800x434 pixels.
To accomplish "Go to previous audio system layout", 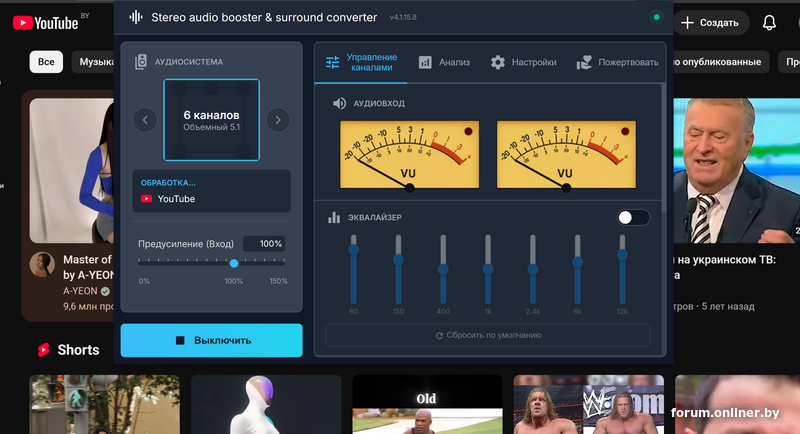I will coord(145,120).
